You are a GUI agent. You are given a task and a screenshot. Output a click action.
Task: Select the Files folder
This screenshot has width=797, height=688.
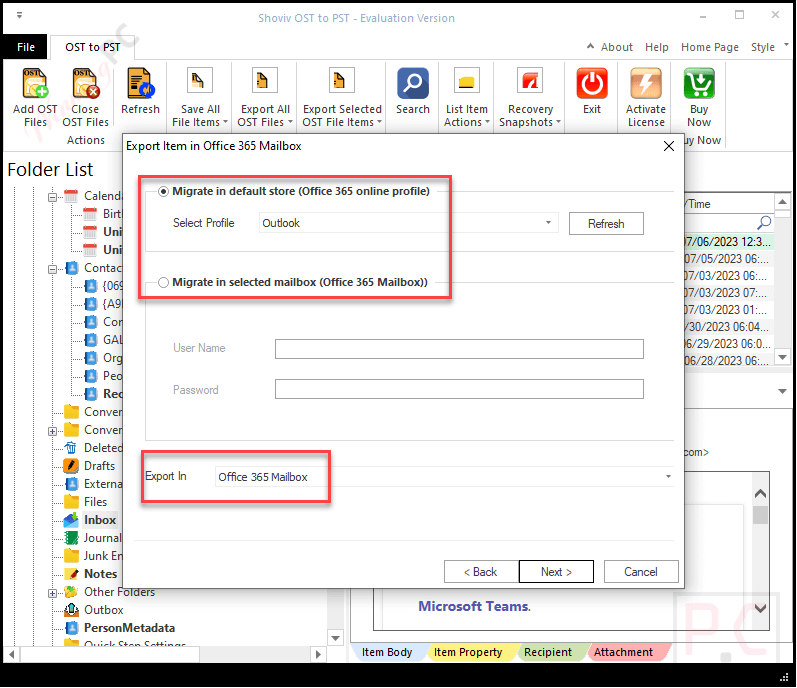[96, 502]
